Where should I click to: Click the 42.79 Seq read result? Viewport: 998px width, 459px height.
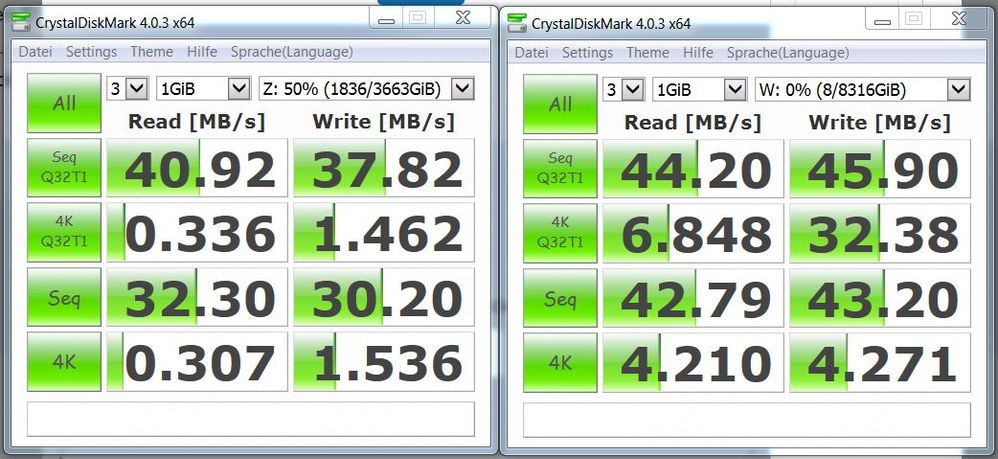point(693,299)
